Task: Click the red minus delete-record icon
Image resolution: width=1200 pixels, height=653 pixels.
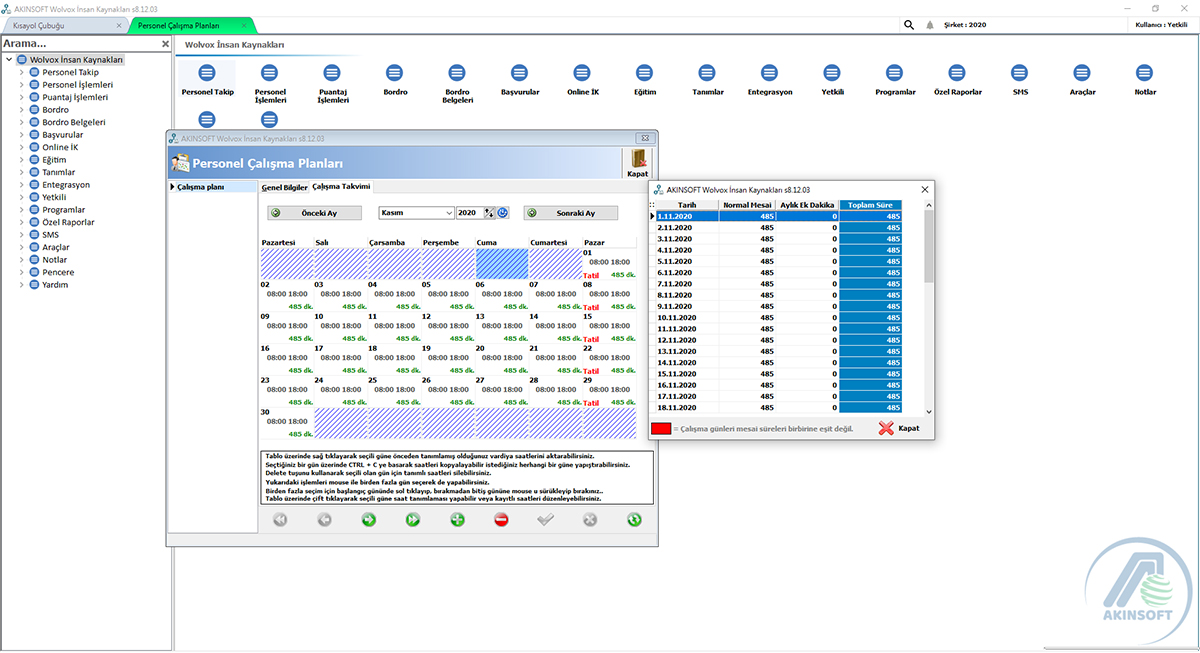Action: pos(501,519)
